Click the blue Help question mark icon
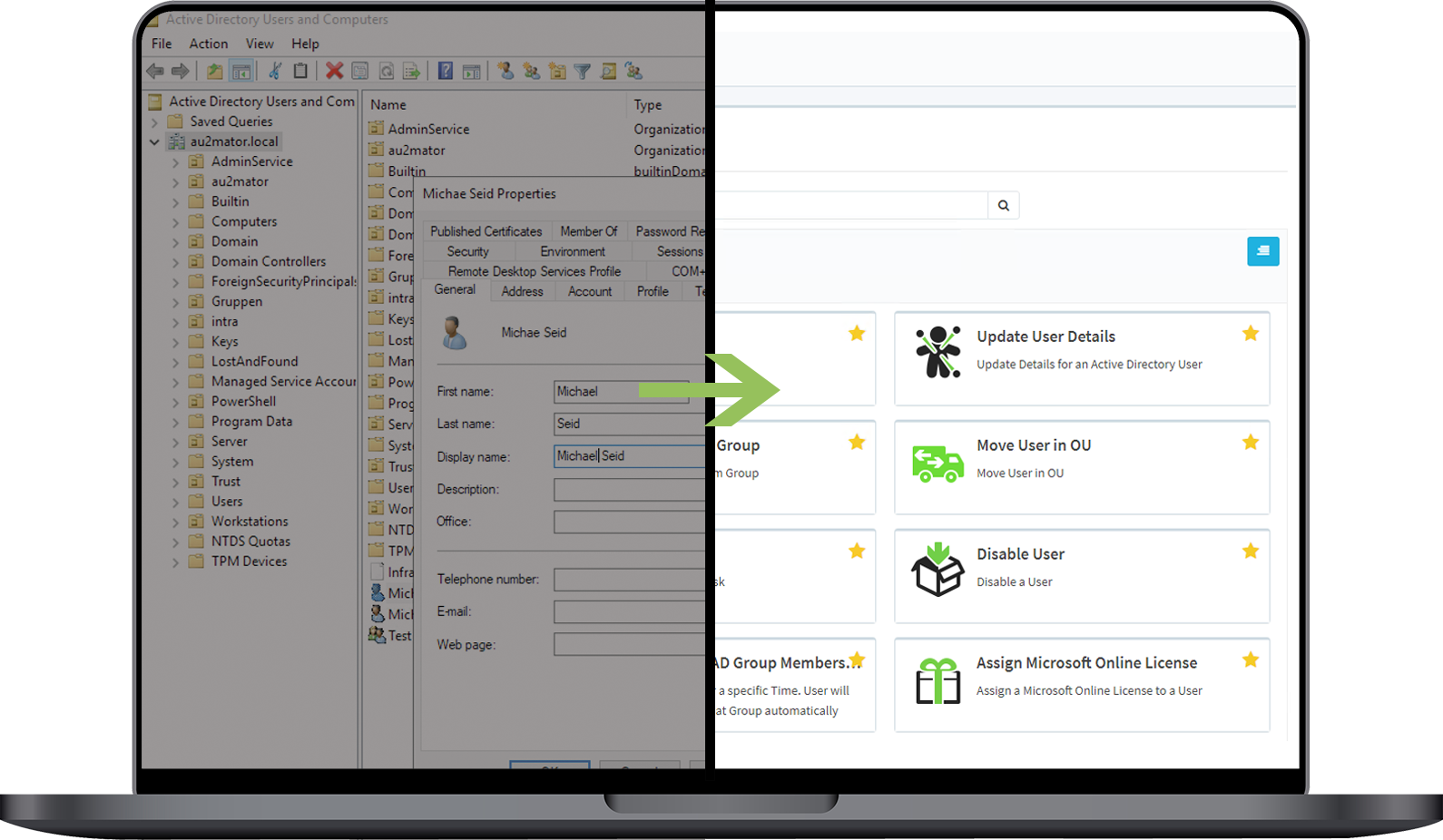 [x=445, y=71]
